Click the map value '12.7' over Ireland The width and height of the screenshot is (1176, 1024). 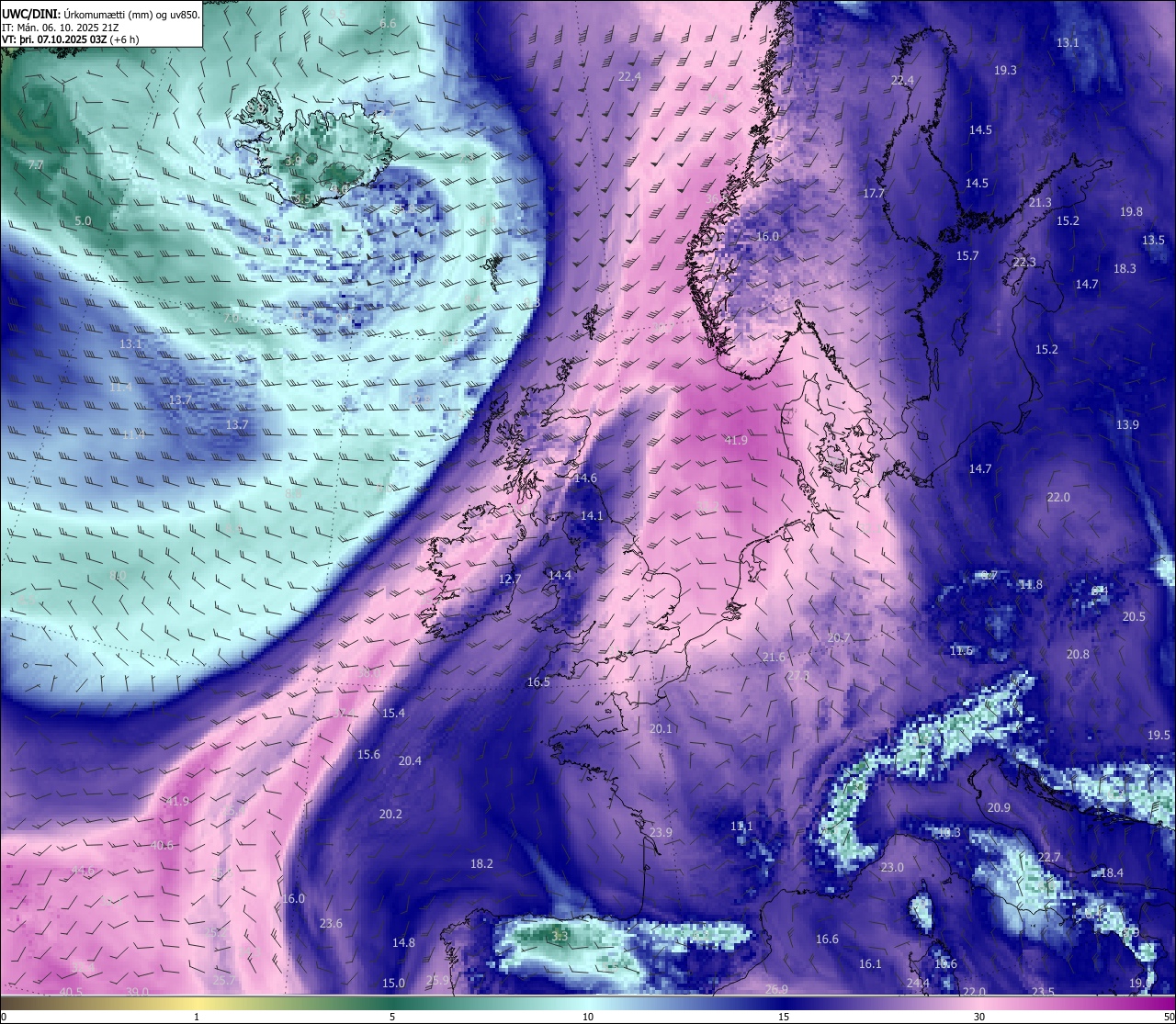click(x=510, y=580)
